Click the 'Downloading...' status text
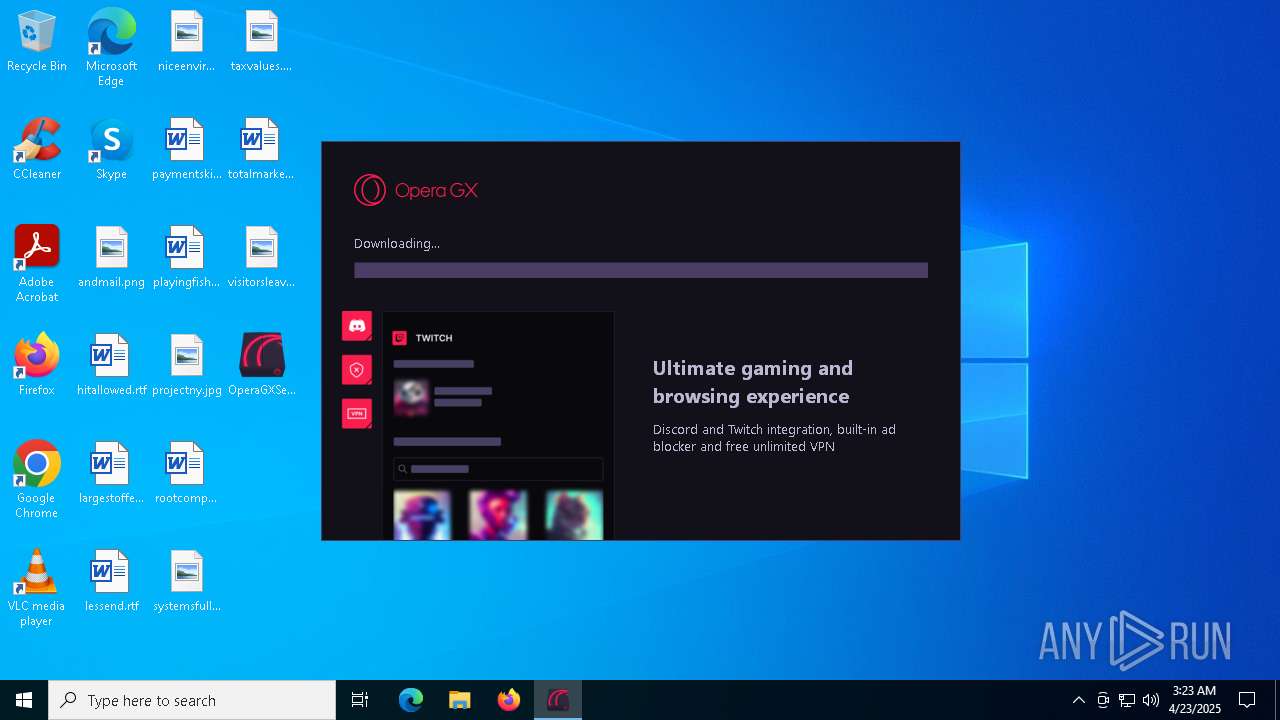 pos(397,243)
